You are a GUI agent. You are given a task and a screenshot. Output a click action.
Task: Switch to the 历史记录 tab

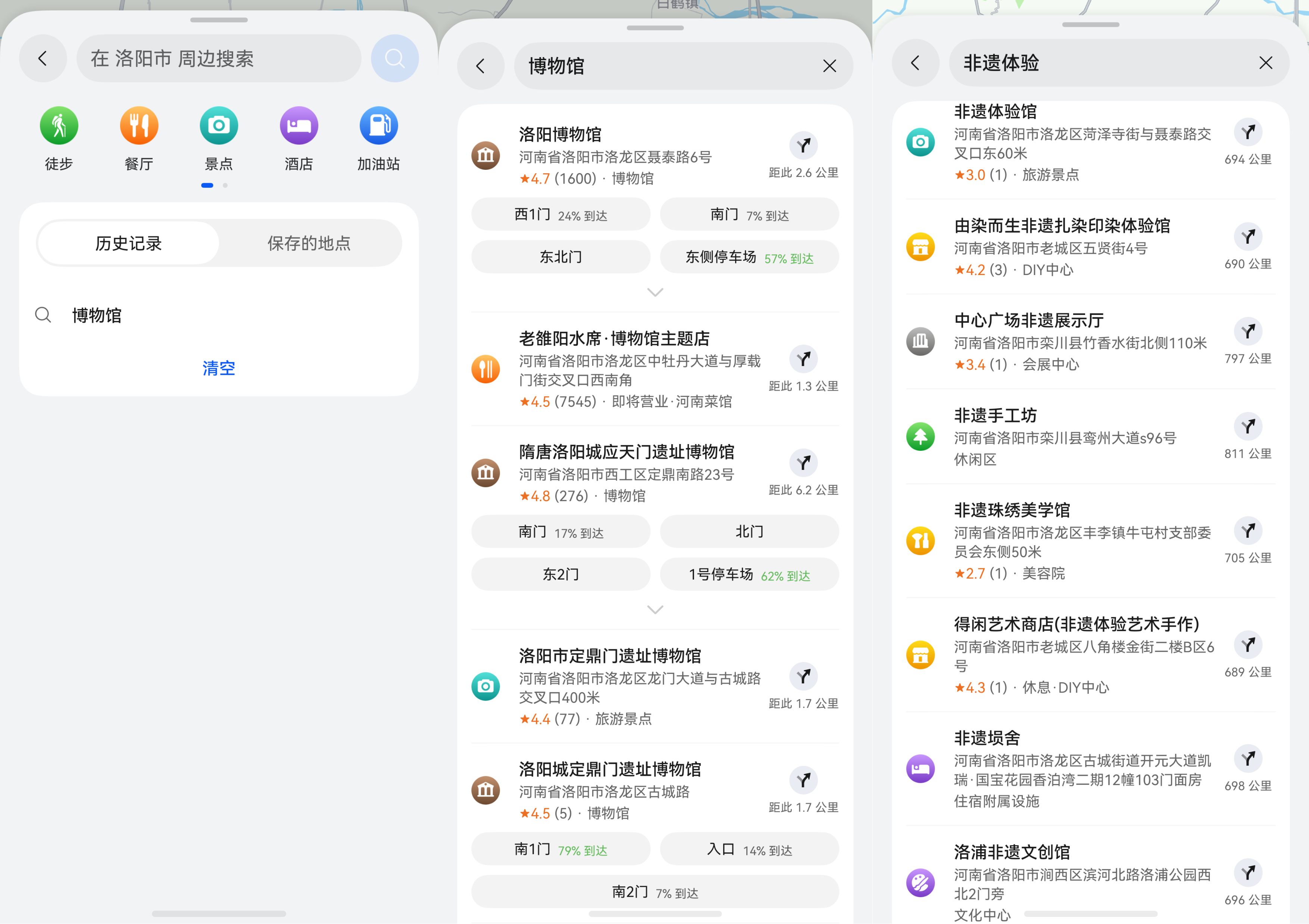click(x=128, y=243)
